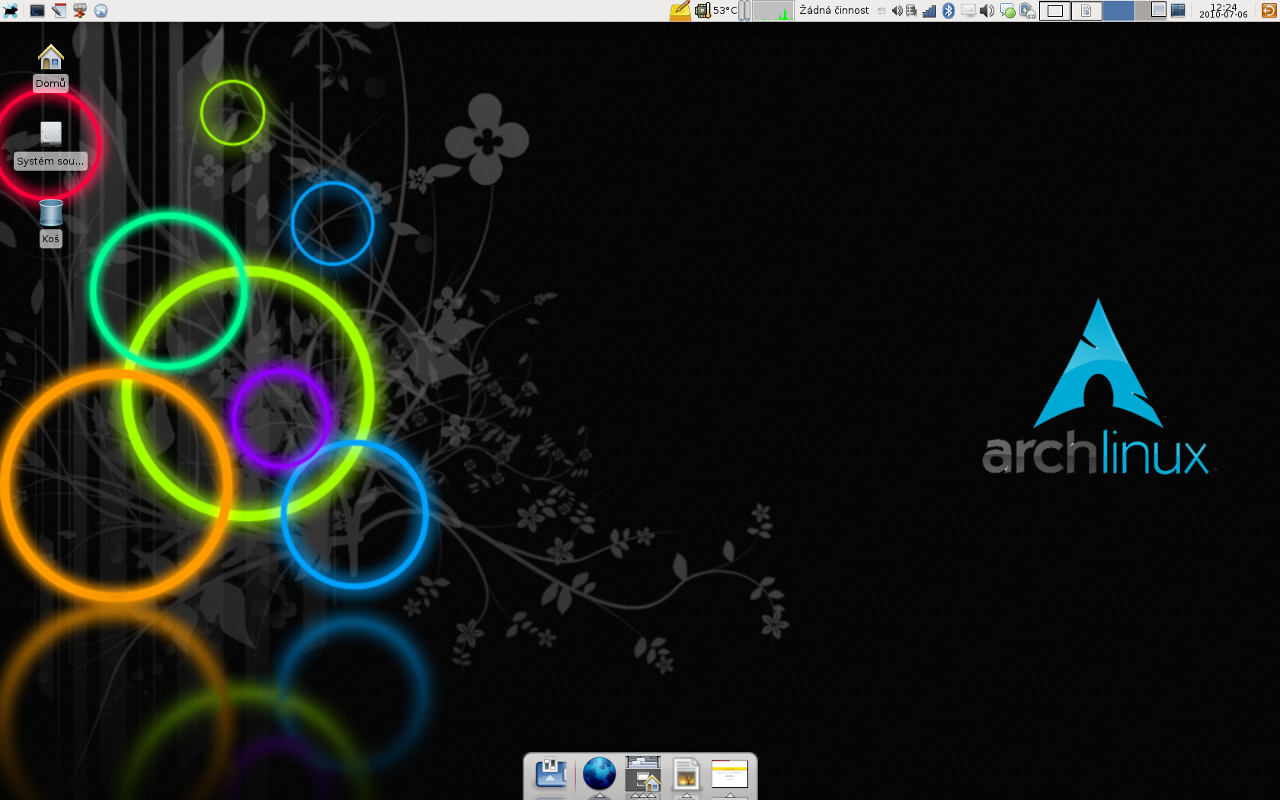Switch to the blue highlighted third workspace
Screen dimensions: 1280x800
point(1118,10)
